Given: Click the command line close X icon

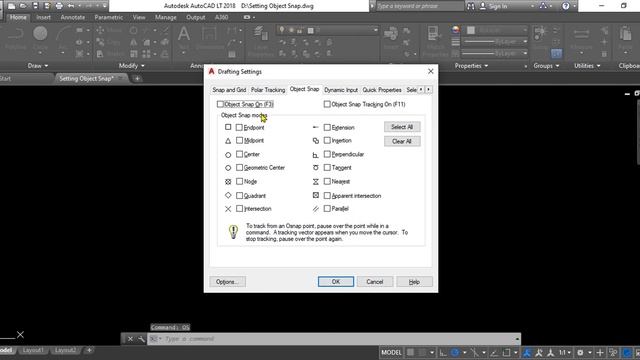Looking at the screenshot, I should click(x=130, y=339).
